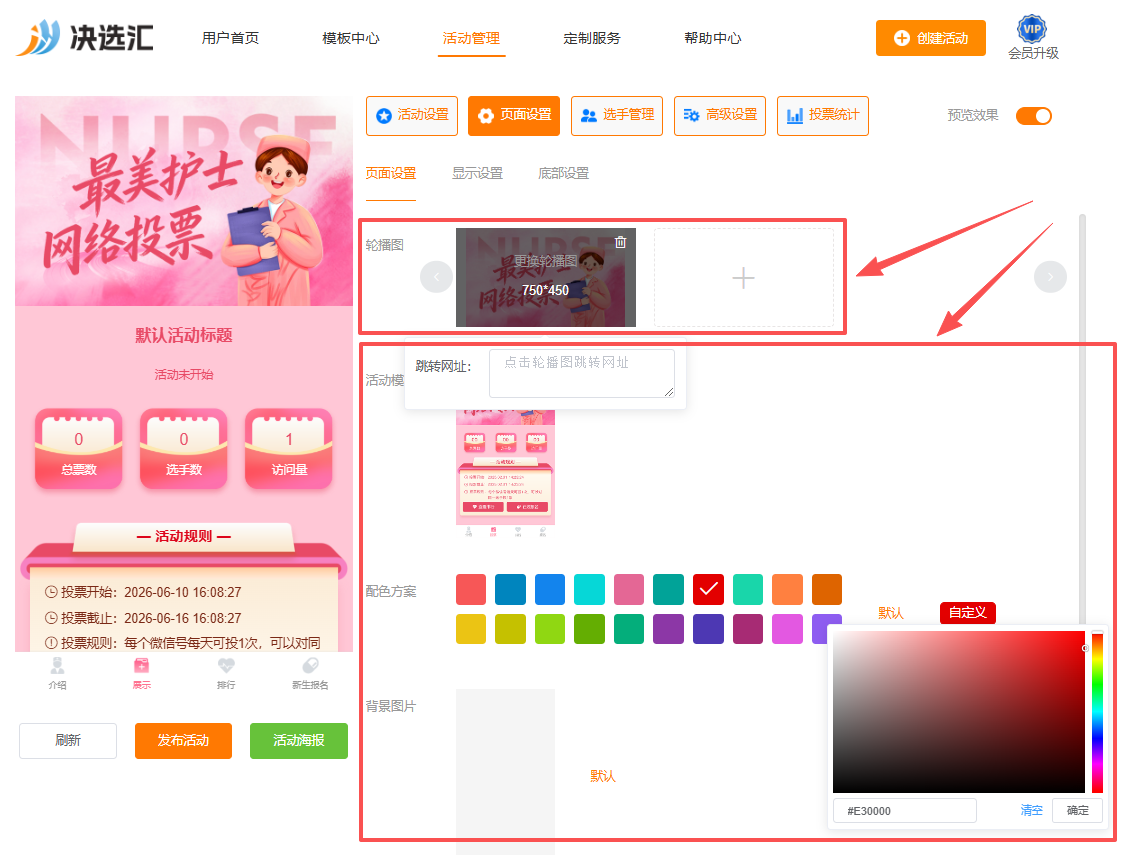
Task: Click the 投票开始 time line
Action: click(x=143, y=592)
